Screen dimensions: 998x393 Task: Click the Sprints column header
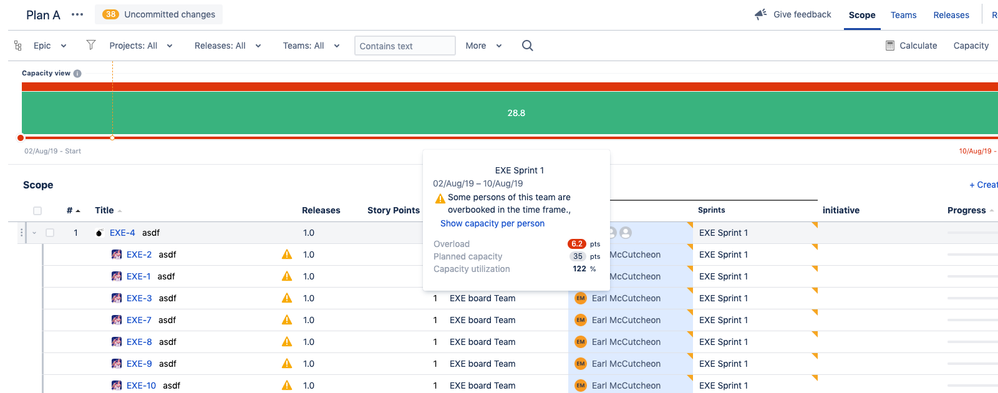[711, 210]
